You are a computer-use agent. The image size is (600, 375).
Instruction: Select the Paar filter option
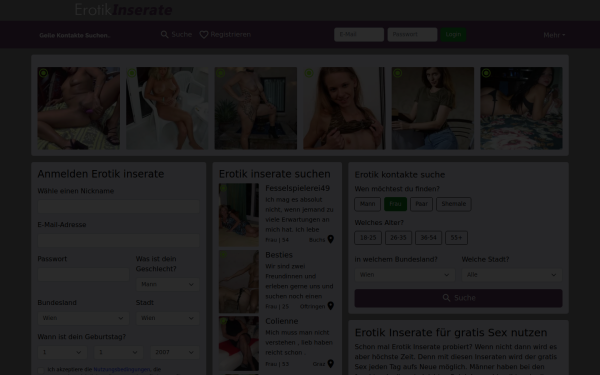(x=421, y=204)
